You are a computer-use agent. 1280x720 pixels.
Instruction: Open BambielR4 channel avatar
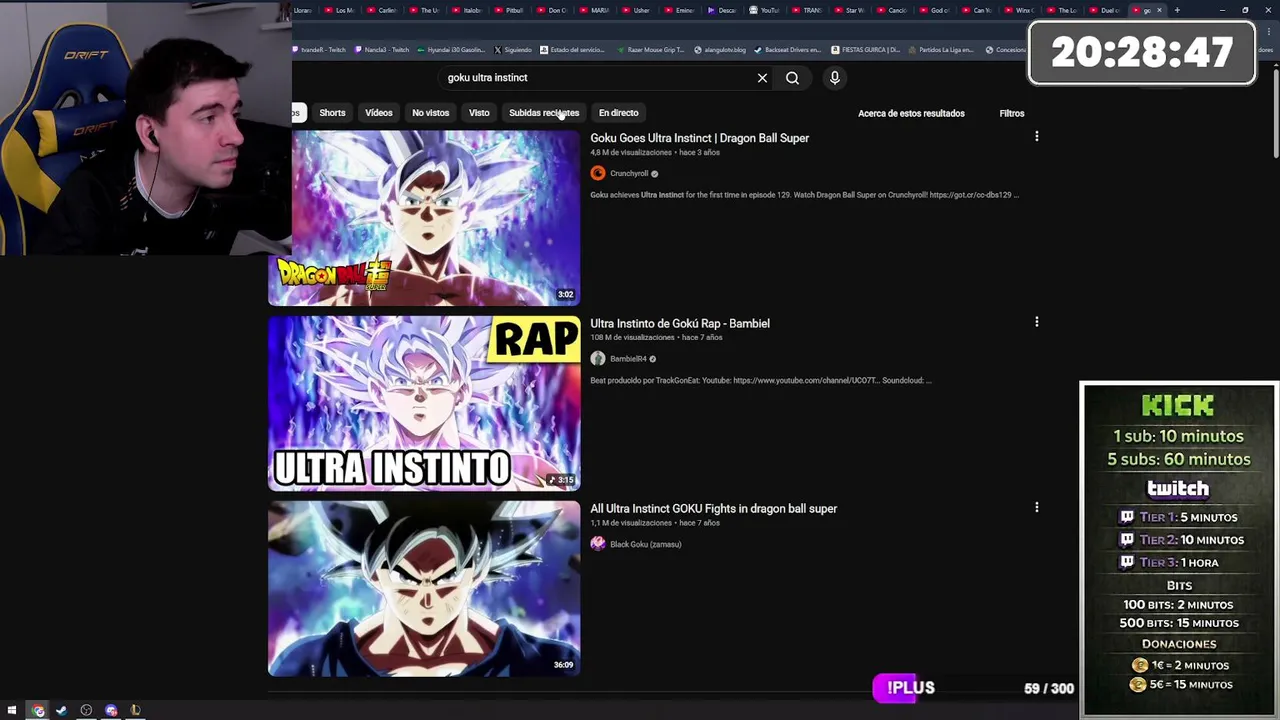click(598, 358)
